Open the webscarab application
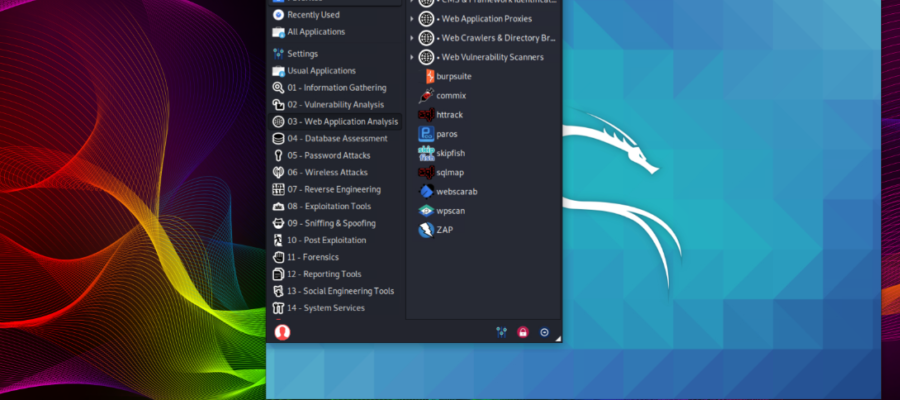 [x=448, y=192]
